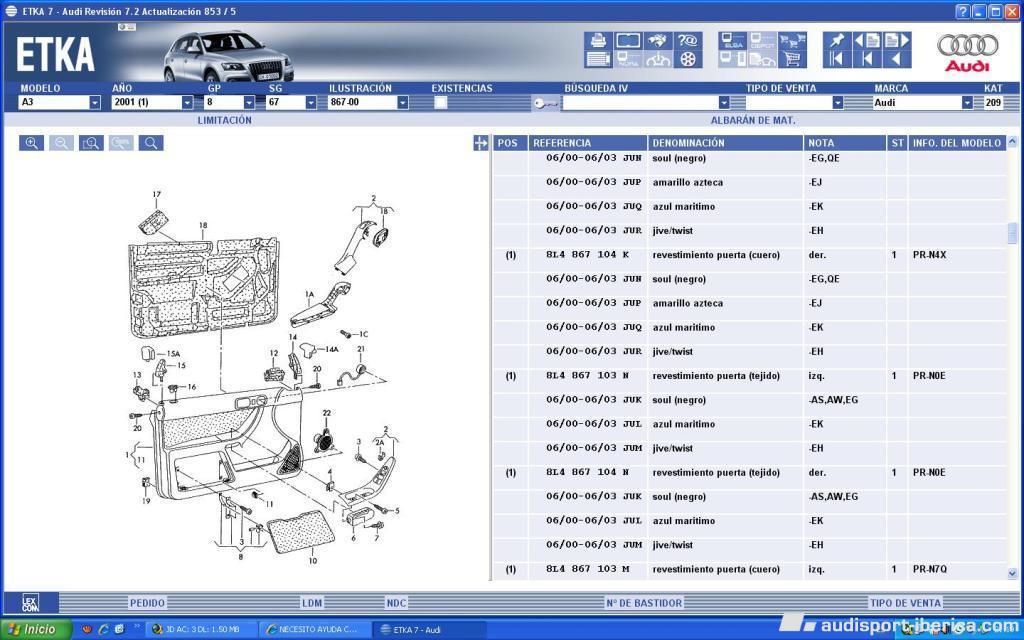1024x640 pixels.
Task: Switch to ETKA 7 - Audi taskbar button
Action: coord(429,630)
